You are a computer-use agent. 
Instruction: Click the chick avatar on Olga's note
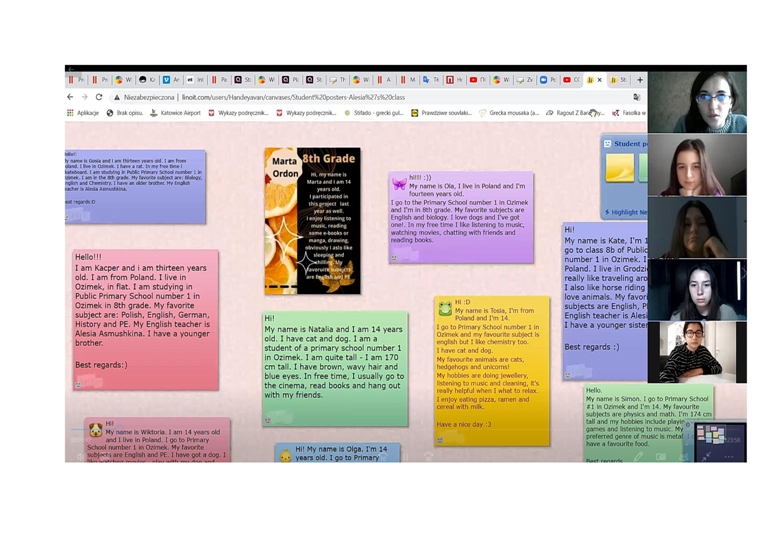pos(286,455)
